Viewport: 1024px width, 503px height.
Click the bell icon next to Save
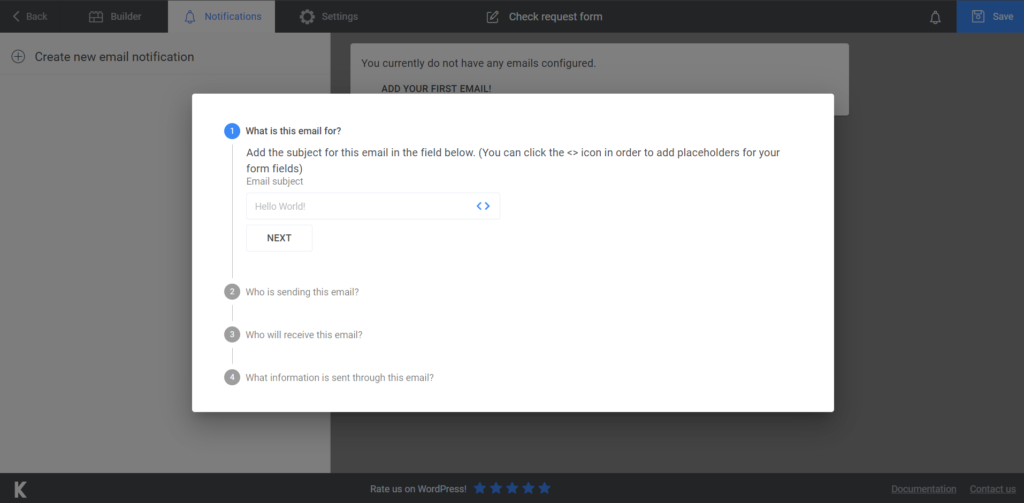pyautogui.click(x=935, y=18)
